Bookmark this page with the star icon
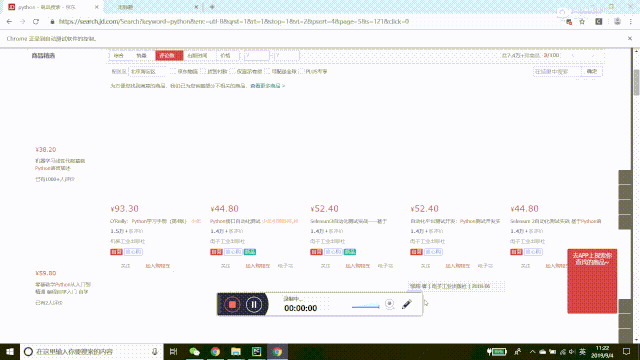This screenshot has height=360, width=640. pyautogui.click(x=582, y=22)
